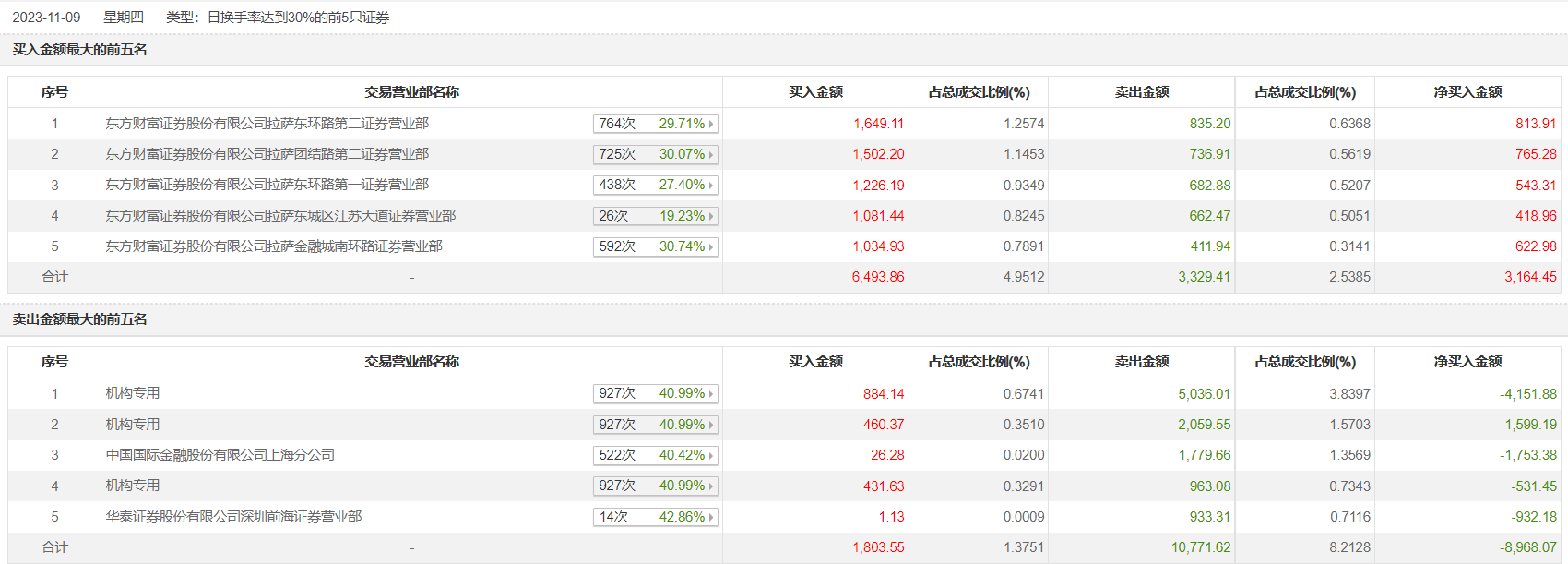Open 拉萨东城区江苏大道证券营业部 link
Viewport: 1568px width, 564px height.
[280, 216]
